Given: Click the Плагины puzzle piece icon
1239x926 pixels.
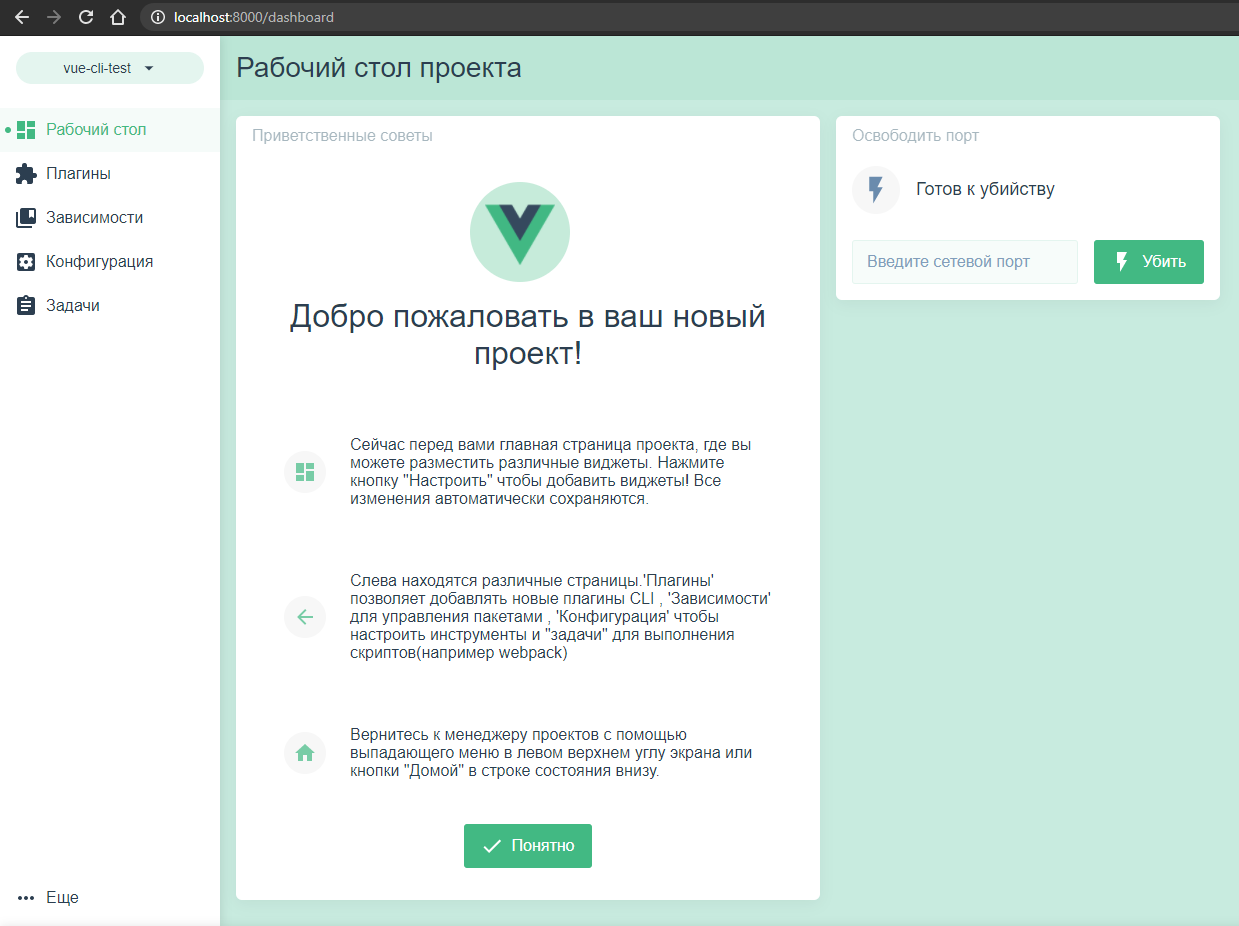Looking at the screenshot, I should (26, 174).
